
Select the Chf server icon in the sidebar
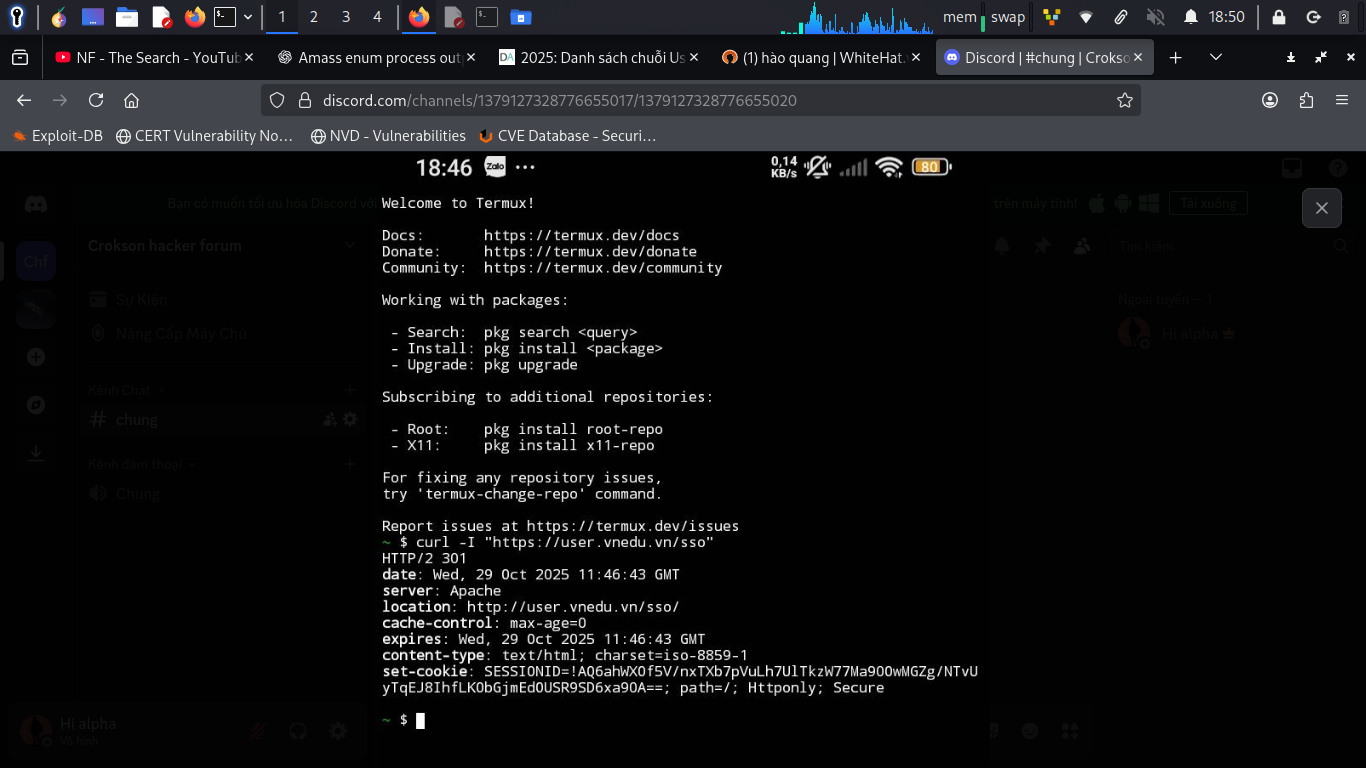pyautogui.click(x=36, y=261)
